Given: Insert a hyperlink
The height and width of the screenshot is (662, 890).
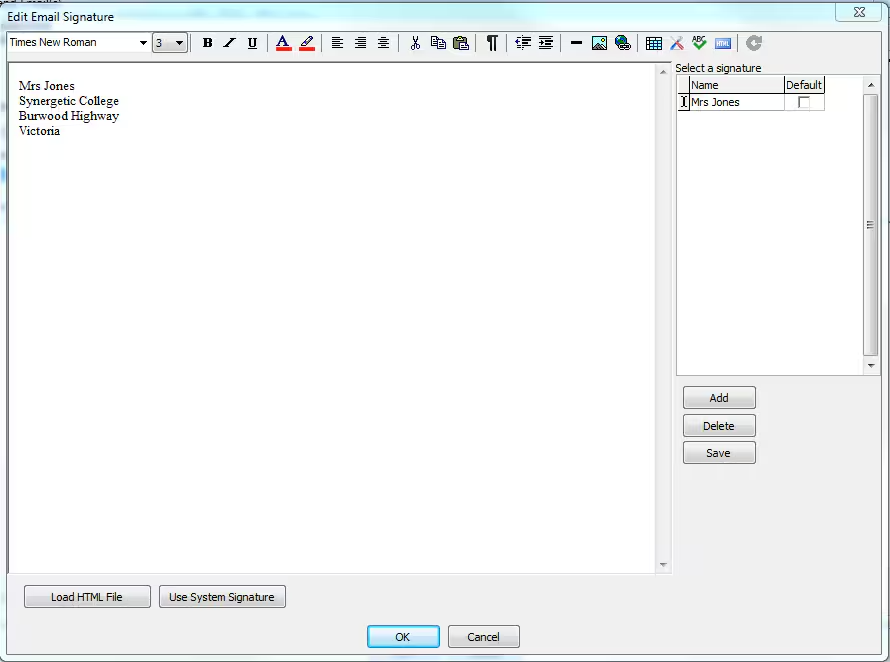Looking at the screenshot, I should [x=623, y=43].
